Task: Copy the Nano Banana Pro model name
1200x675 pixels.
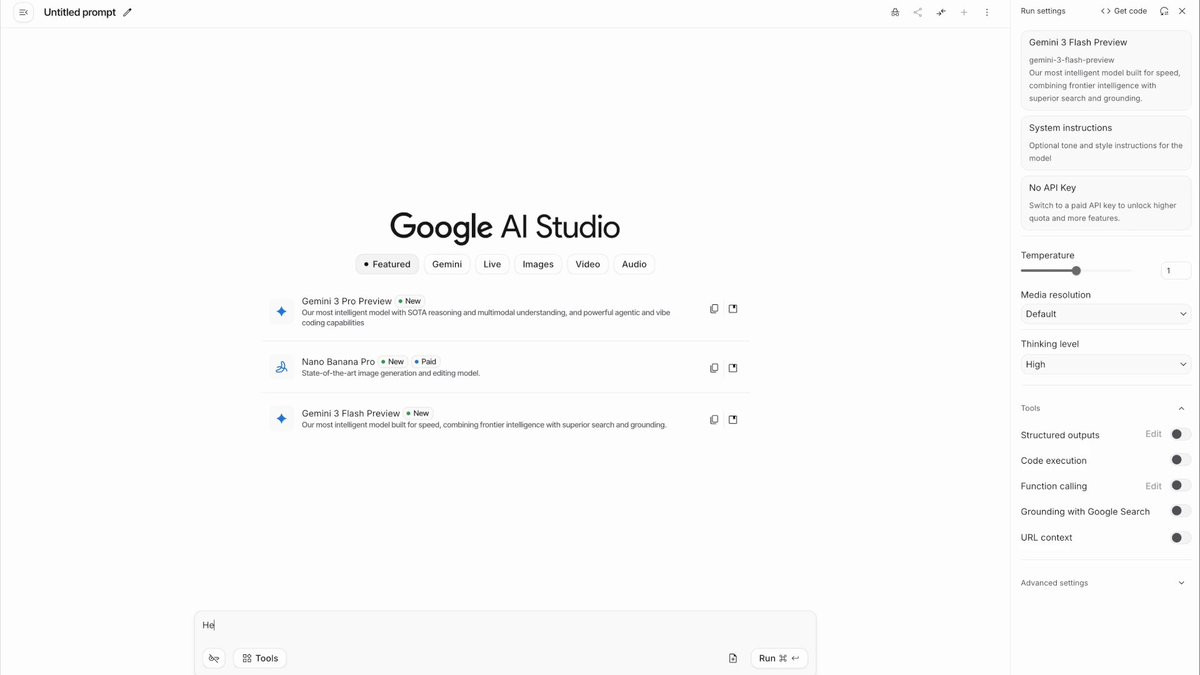Action: [x=714, y=368]
